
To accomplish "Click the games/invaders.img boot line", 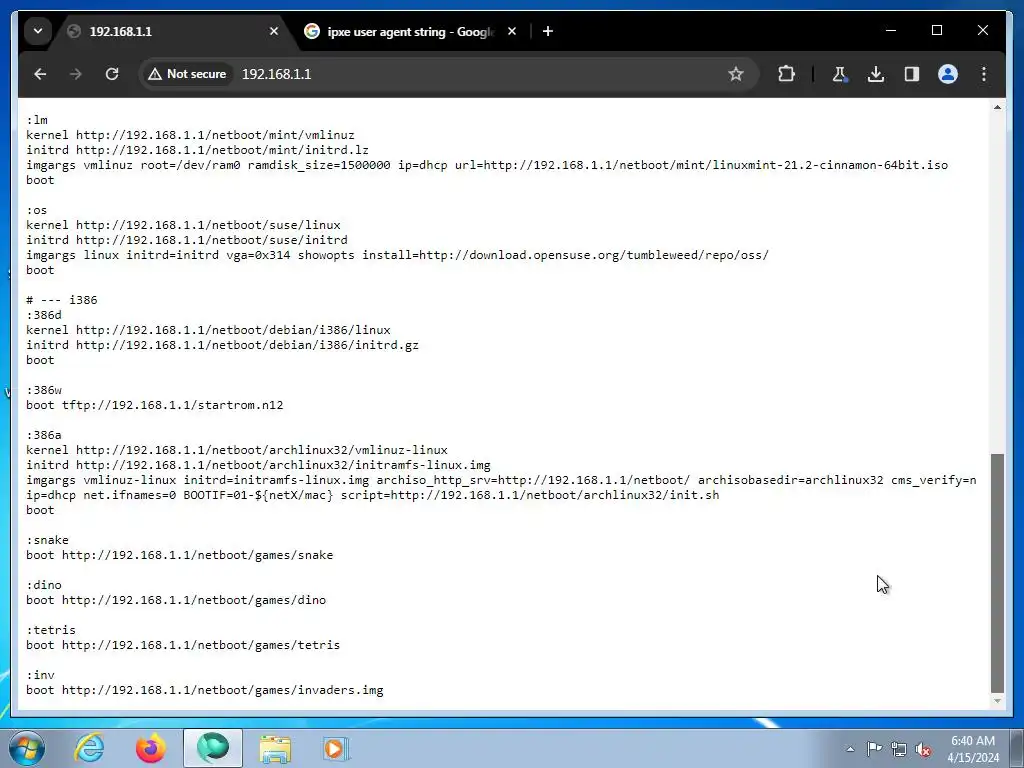I will coord(204,691).
